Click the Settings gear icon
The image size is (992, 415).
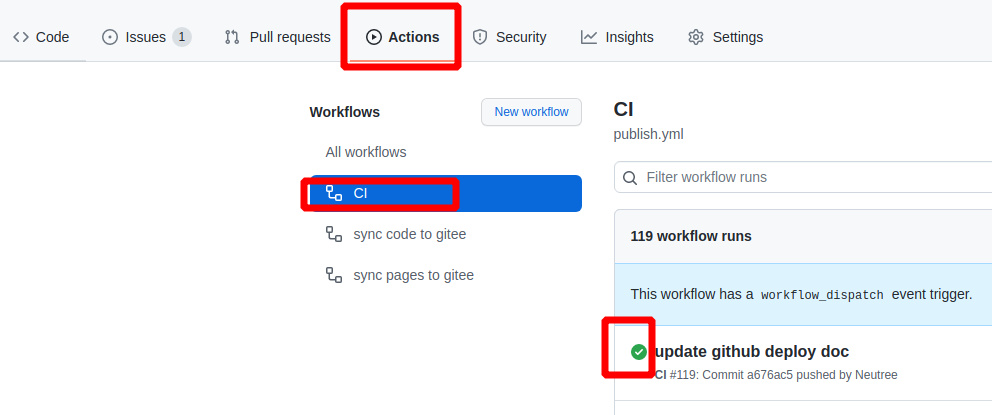click(x=696, y=37)
